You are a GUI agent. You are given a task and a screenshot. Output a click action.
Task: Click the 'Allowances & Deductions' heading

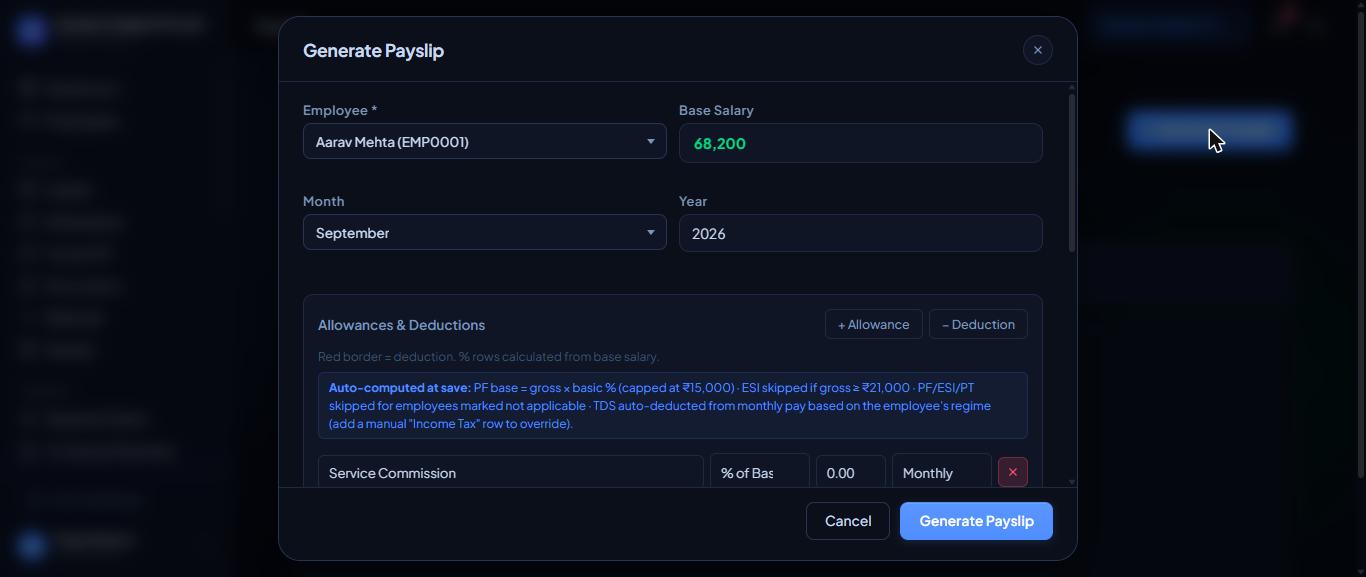pyautogui.click(x=401, y=325)
